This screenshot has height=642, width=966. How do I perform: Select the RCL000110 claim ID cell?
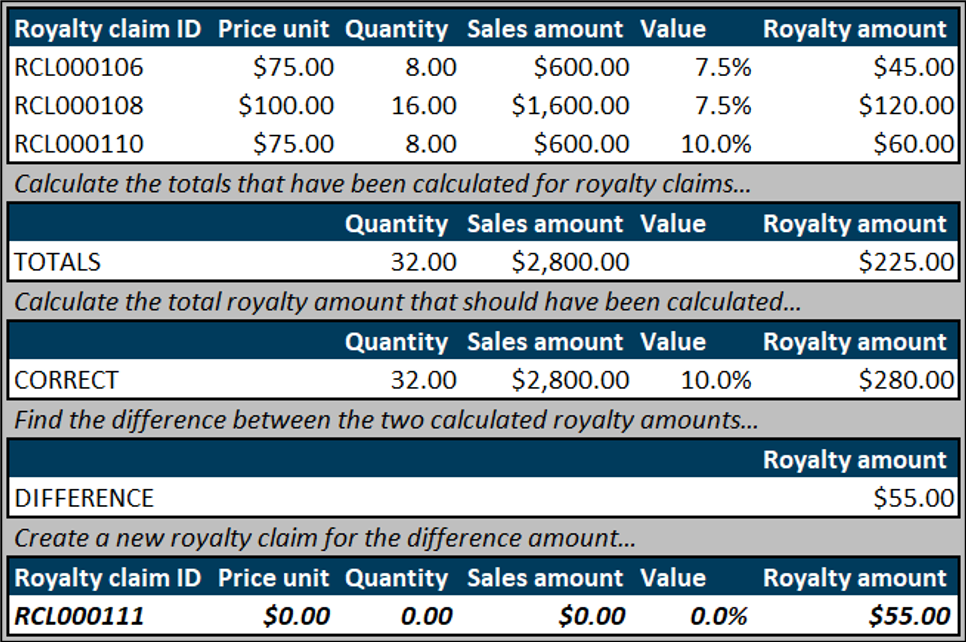(79, 143)
